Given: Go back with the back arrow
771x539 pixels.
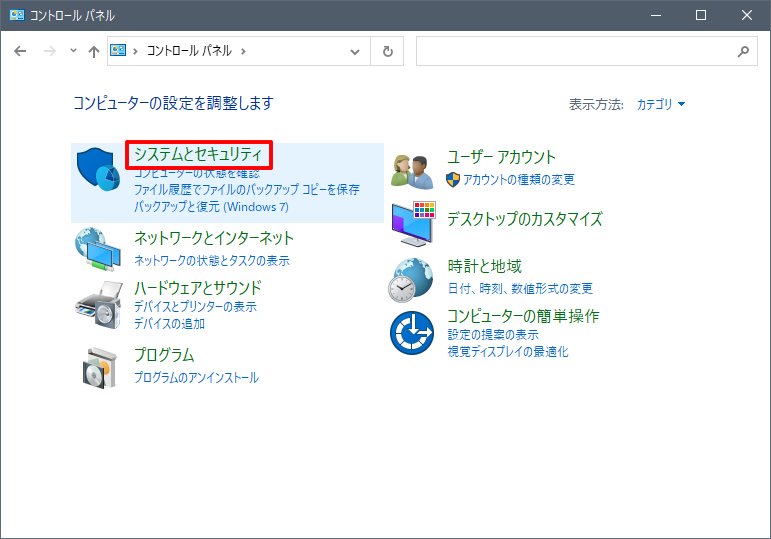Looking at the screenshot, I should (20, 51).
